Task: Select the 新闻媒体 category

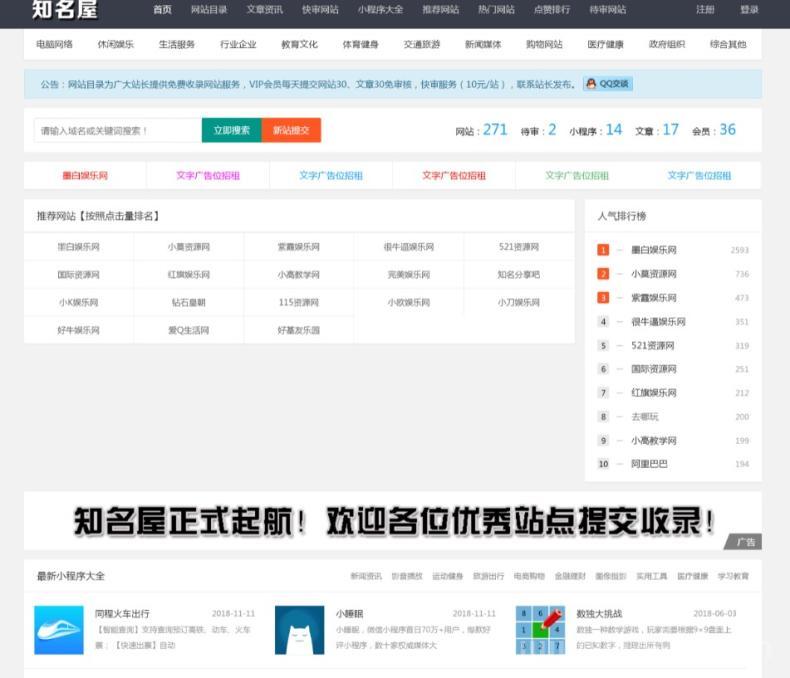Action: pyautogui.click(x=483, y=44)
